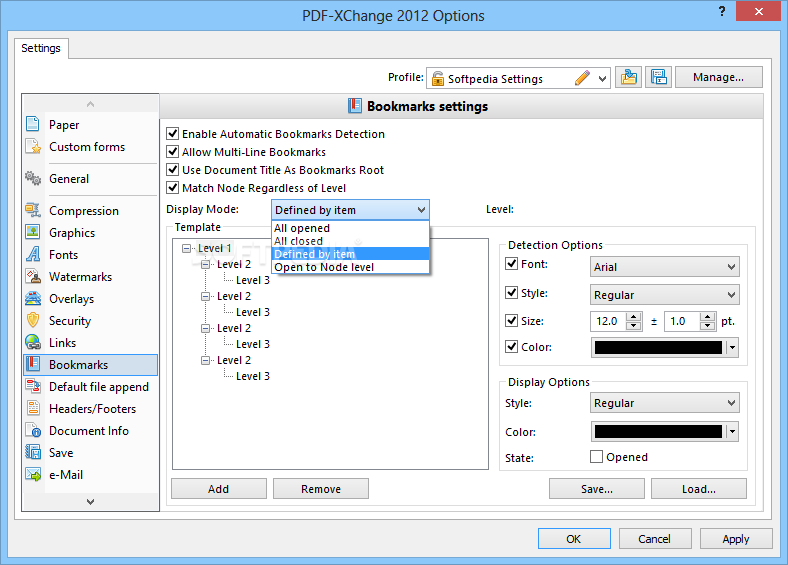Click the Load... template button

coord(699,489)
